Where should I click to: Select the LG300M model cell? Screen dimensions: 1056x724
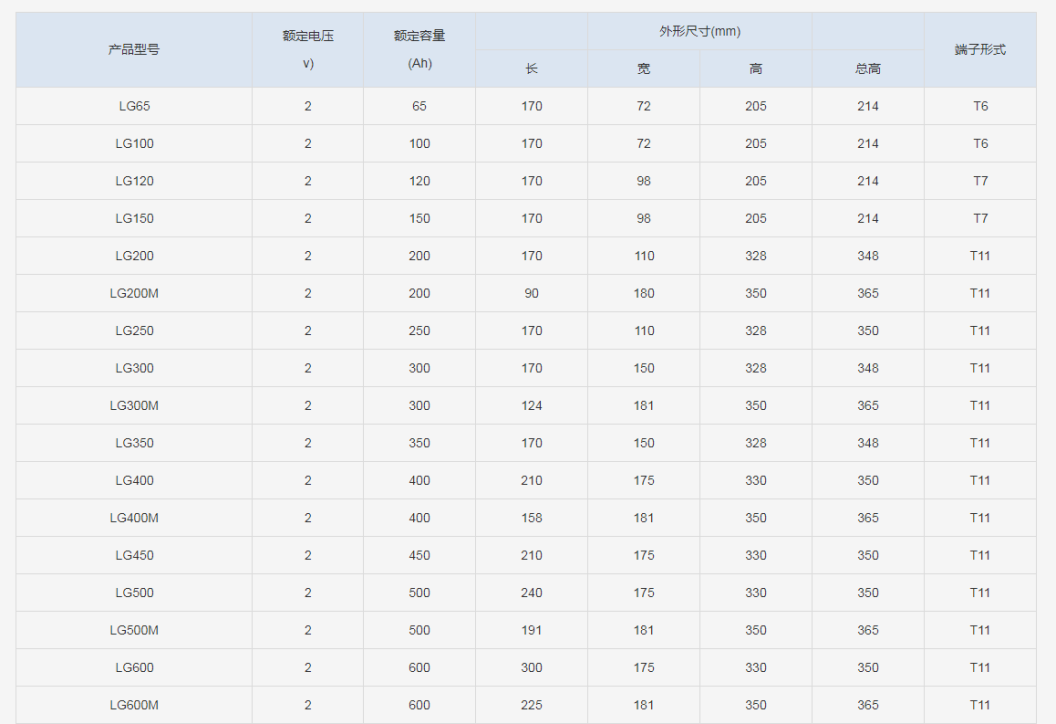tap(134, 405)
